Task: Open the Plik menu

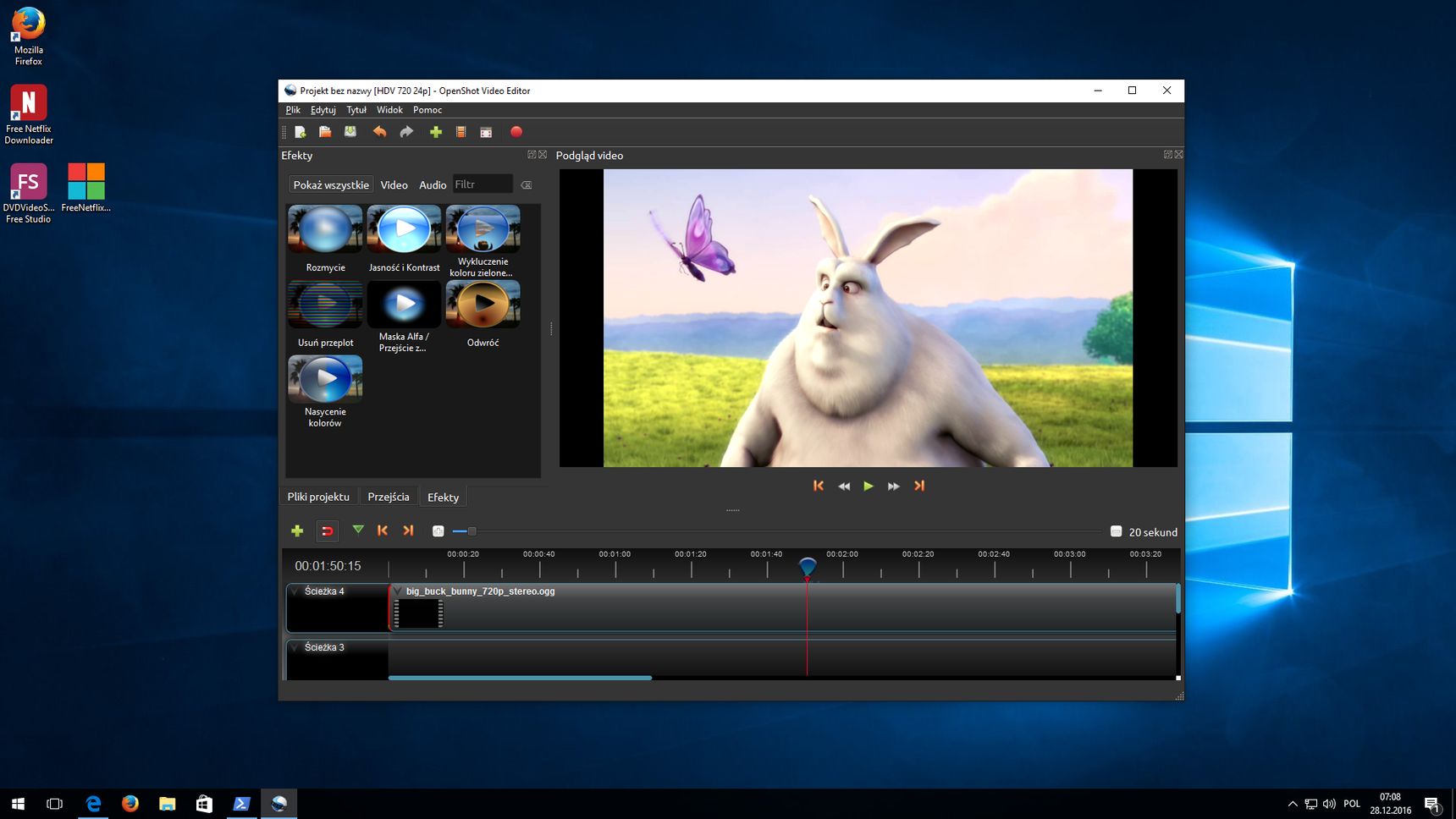Action: coord(293,110)
